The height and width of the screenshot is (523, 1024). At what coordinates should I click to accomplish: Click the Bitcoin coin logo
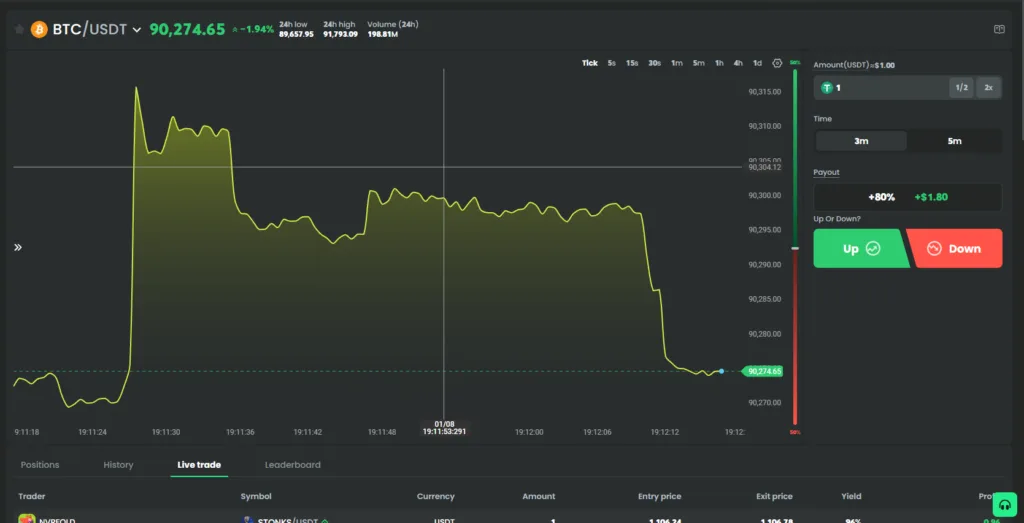(x=39, y=30)
